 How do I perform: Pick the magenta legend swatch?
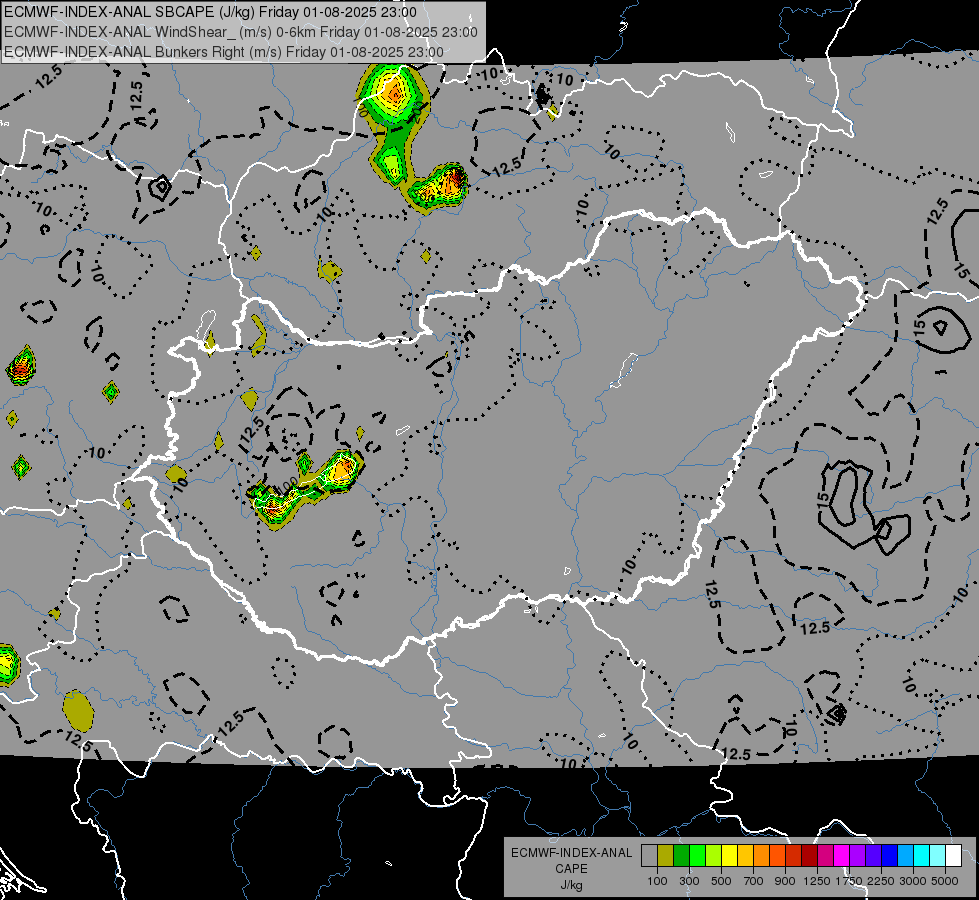(841, 855)
